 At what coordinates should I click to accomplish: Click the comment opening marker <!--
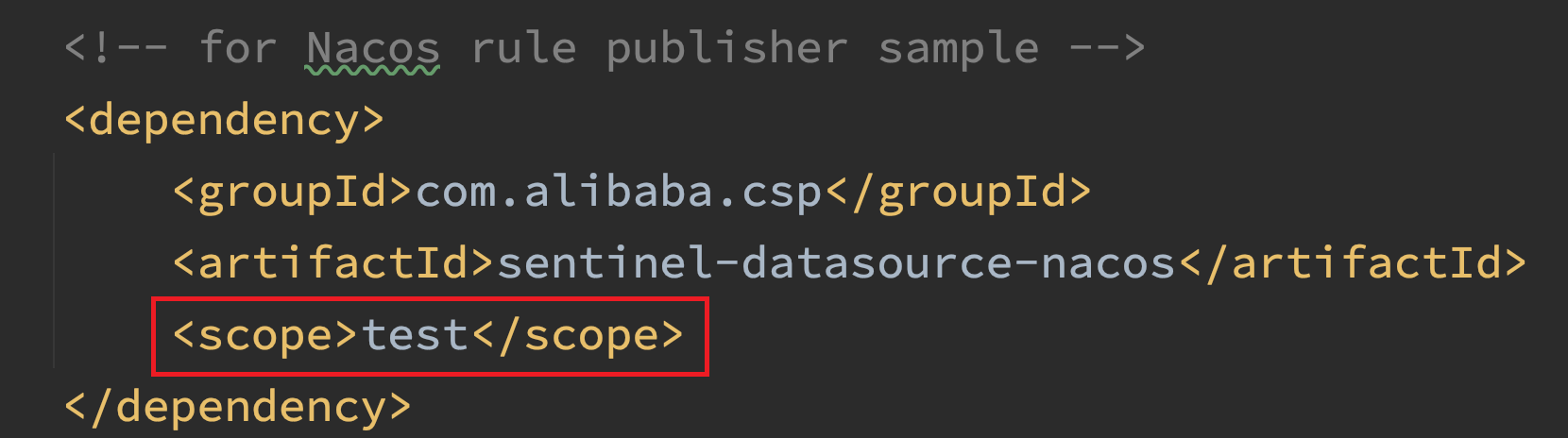click(116, 48)
